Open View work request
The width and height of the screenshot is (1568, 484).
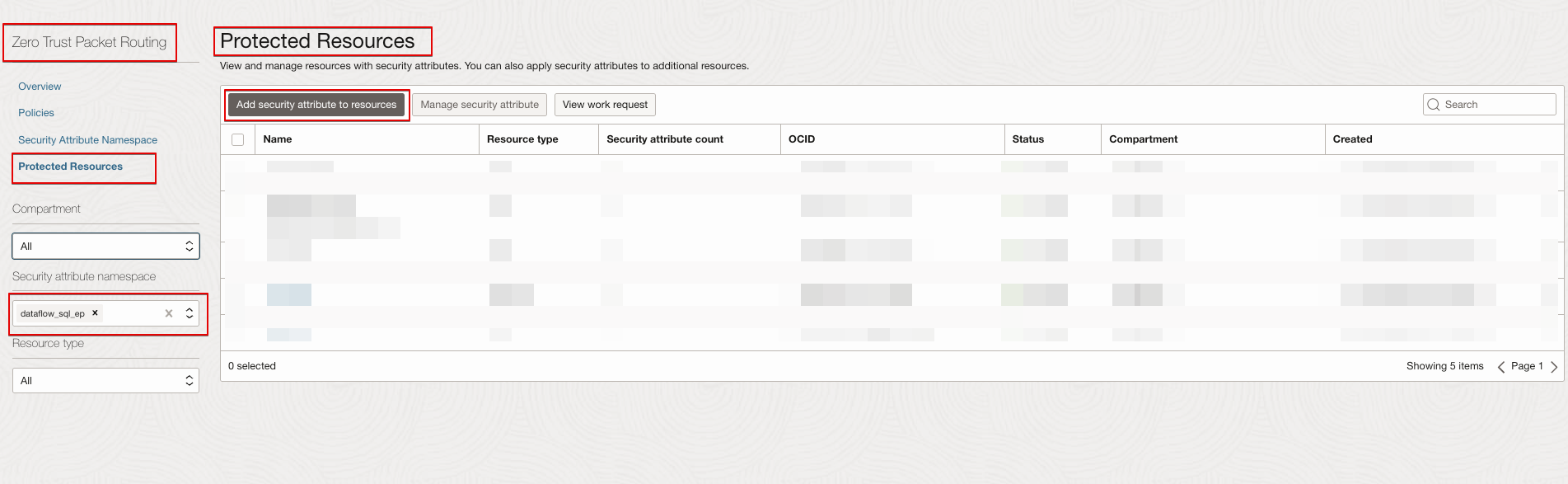pos(605,105)
